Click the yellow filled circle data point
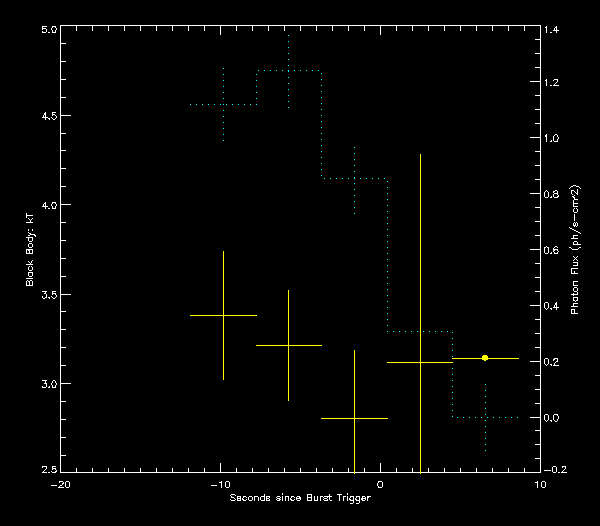The height and width of the screenshot is (526, 600). pos(485,358)
